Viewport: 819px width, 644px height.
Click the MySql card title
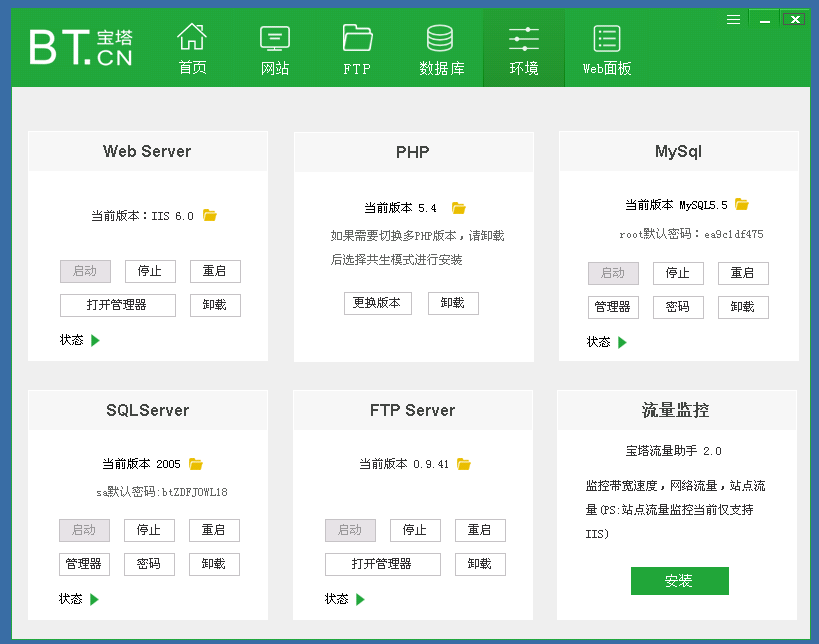(x=678, y=151)
